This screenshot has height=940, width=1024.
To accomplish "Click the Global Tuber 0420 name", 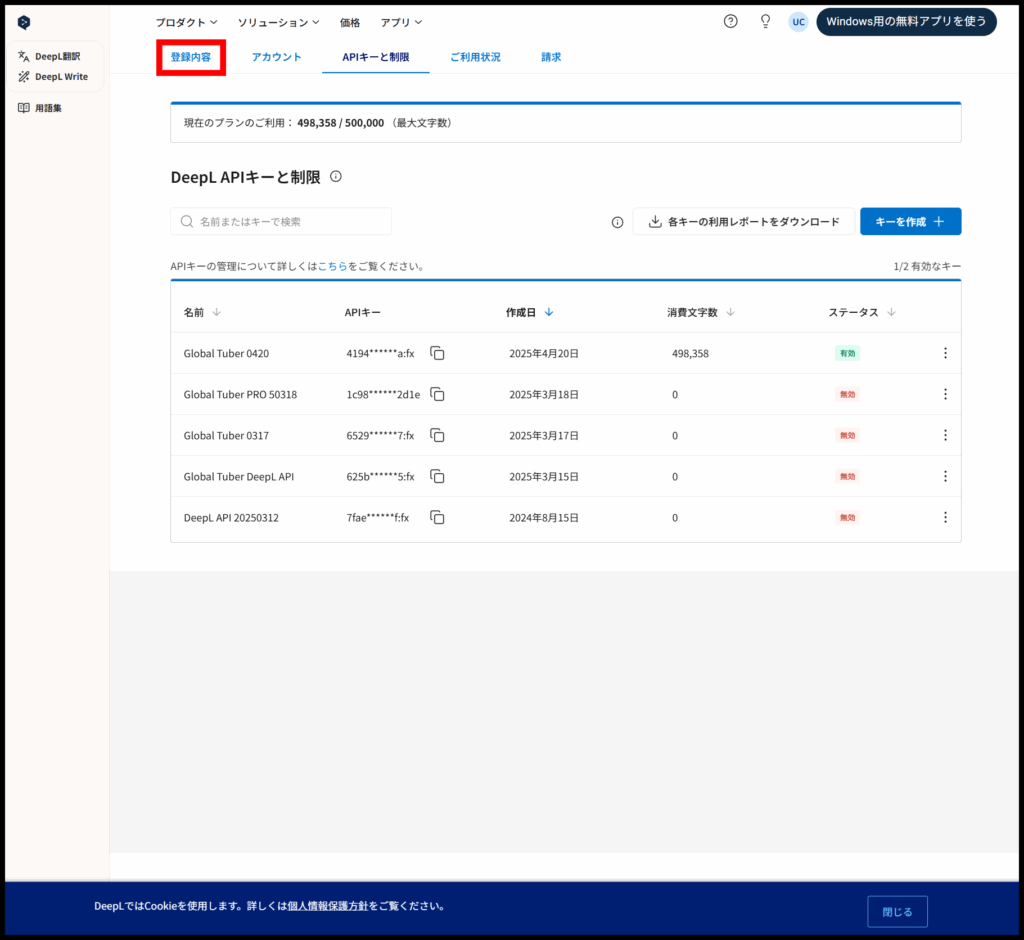I will (x=226, y=353).
